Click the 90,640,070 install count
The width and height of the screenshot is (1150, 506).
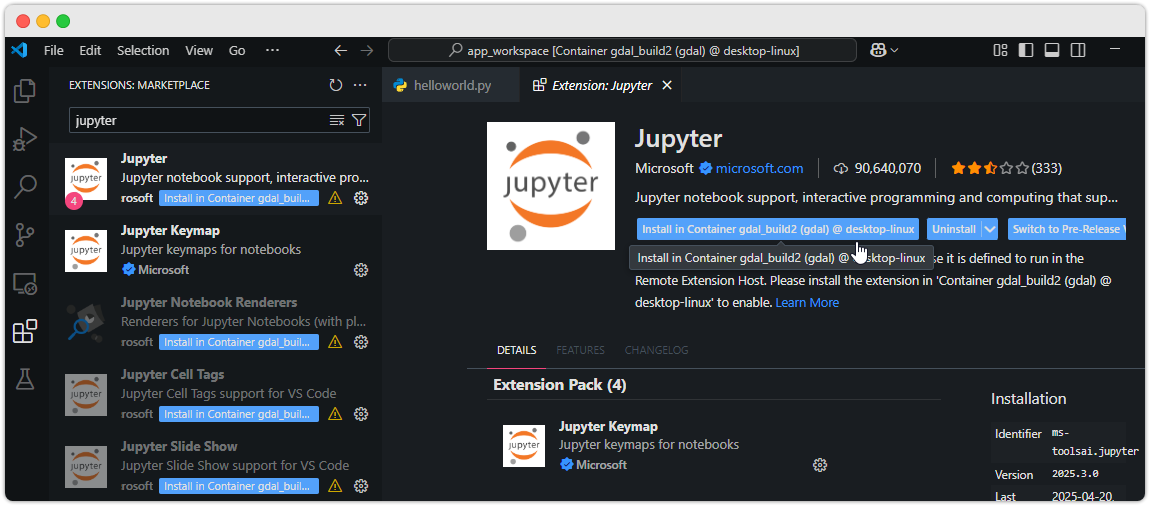coord(887,168)
